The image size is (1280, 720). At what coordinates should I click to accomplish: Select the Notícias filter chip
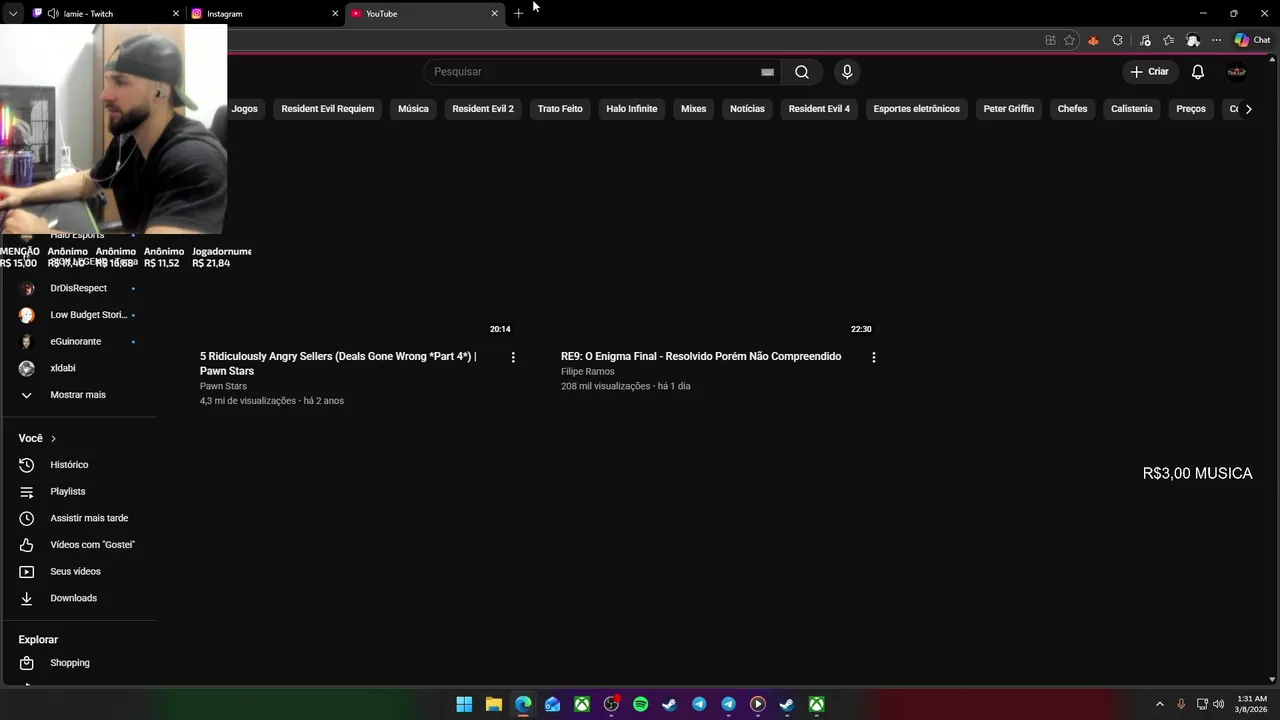(x=747, y=109)
